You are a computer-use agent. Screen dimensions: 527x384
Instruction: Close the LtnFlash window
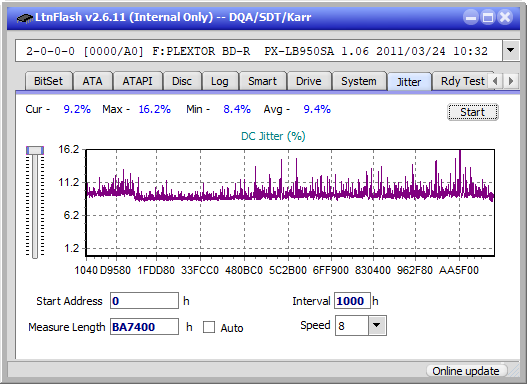click(x=505, y=17)
